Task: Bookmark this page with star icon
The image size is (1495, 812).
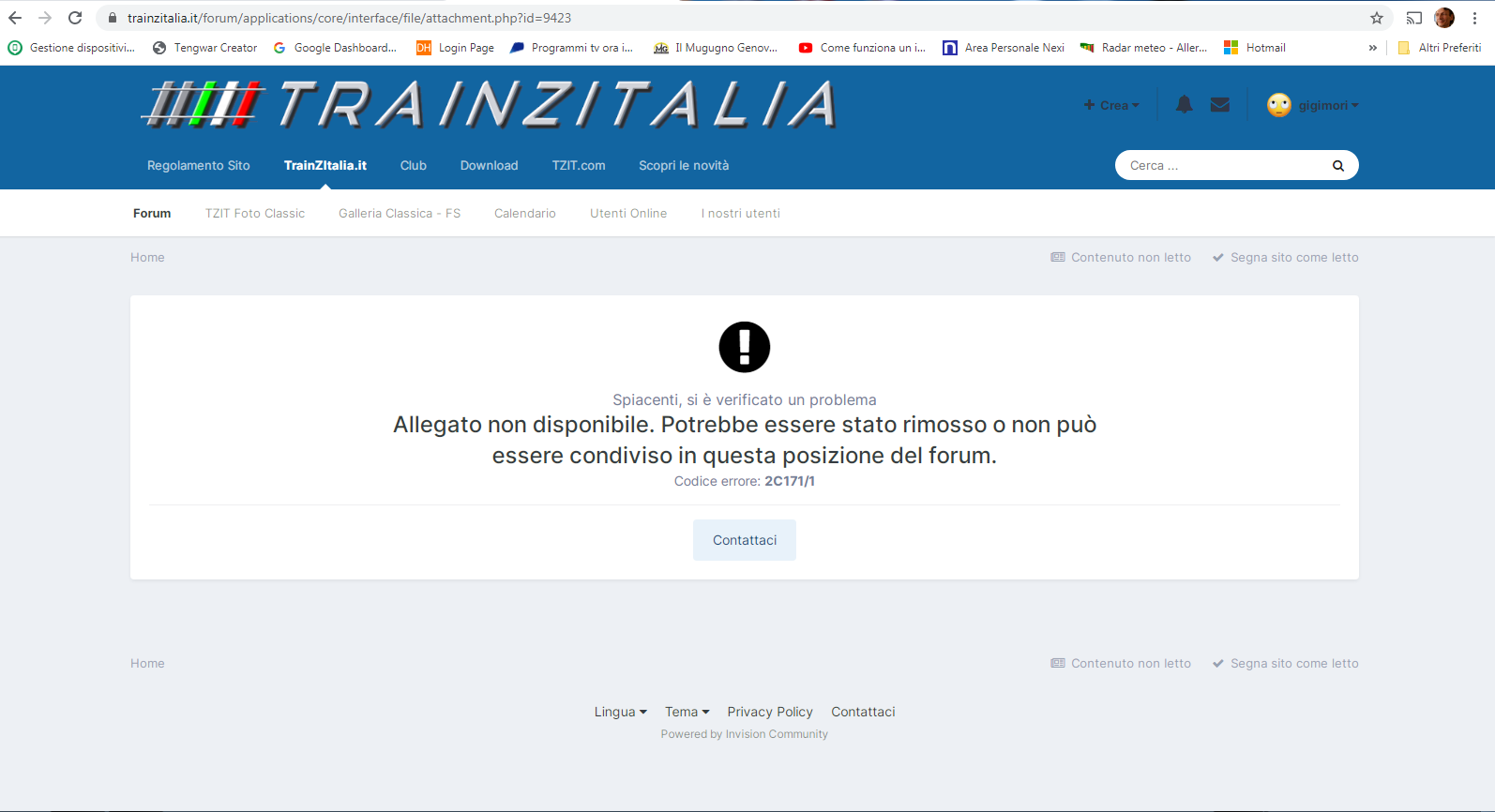Action: tap(1377, 18)
